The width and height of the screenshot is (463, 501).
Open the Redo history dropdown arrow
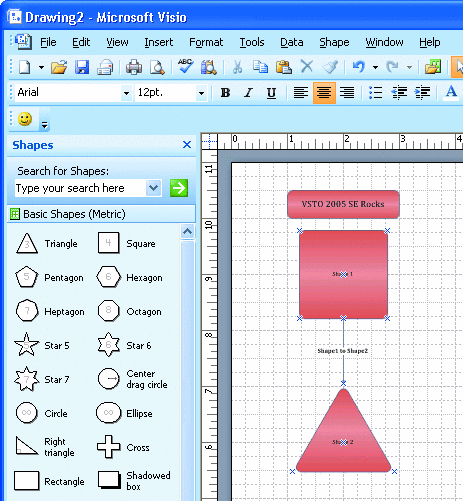point(409,67)
